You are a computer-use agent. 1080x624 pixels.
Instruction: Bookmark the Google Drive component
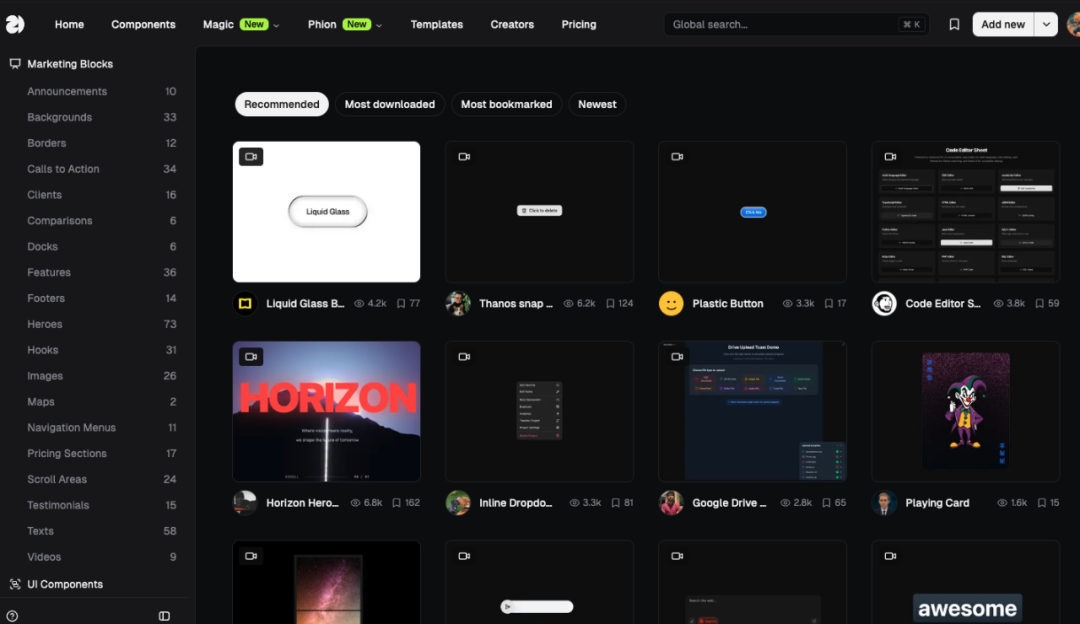827,503
